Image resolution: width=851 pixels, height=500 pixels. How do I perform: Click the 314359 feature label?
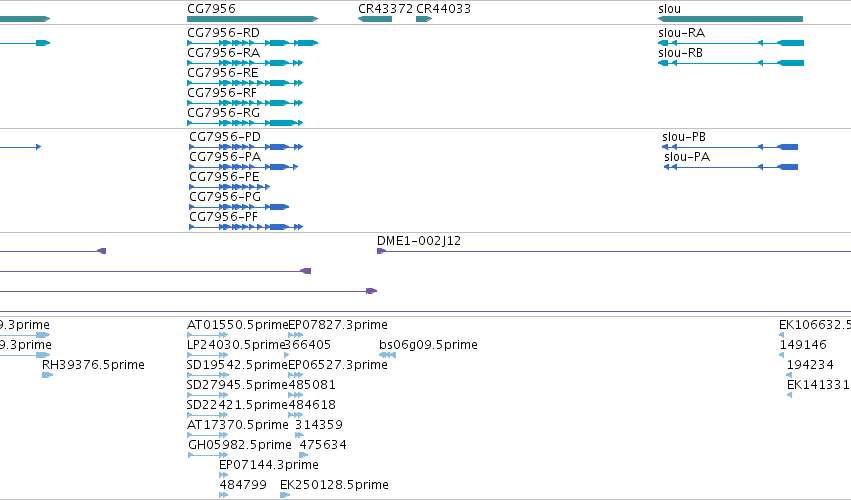point(319,425)
